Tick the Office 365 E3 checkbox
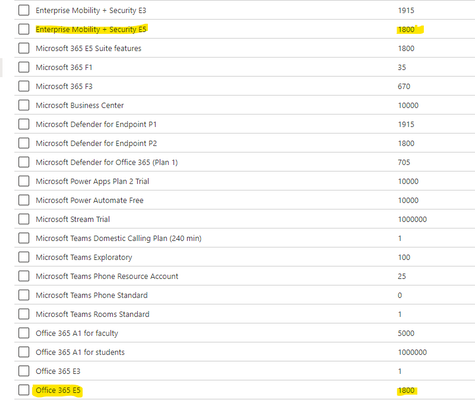475x400 pixels. click(x=24, y=371)
